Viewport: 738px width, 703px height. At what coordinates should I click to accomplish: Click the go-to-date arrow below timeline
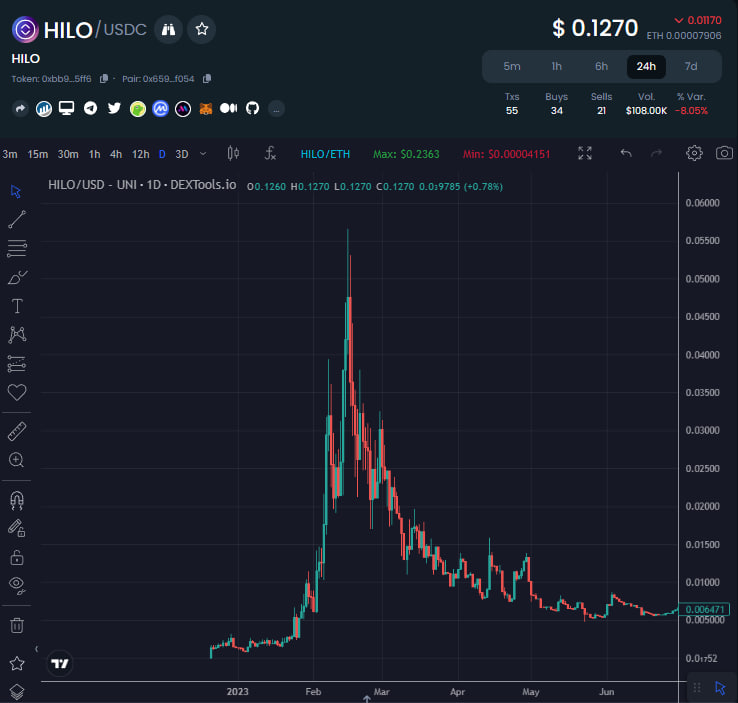point(367,699)
